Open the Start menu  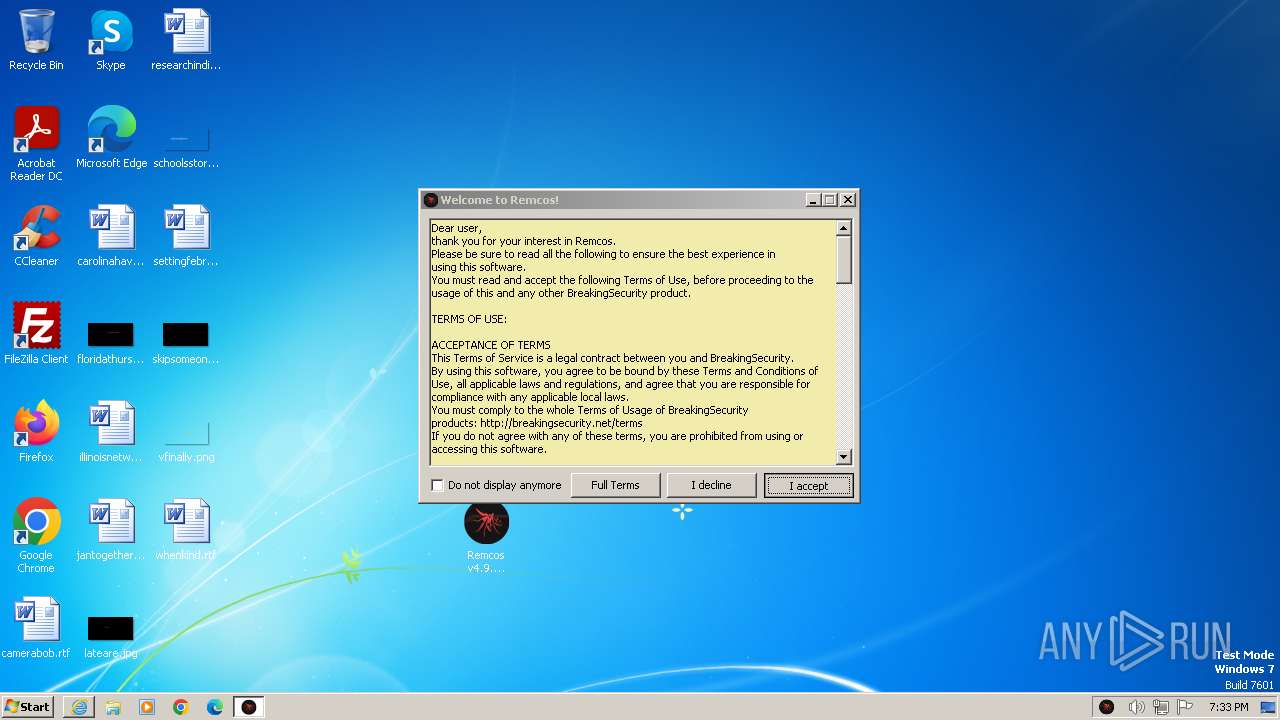tap(28, 707)
